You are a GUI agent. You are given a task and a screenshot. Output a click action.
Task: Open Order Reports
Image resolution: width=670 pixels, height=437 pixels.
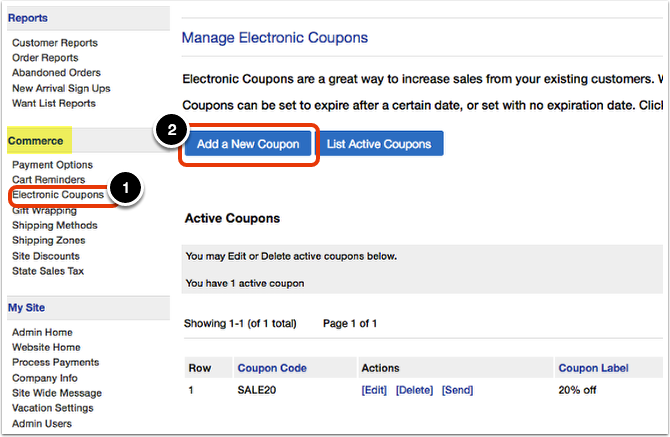[45, 58]
